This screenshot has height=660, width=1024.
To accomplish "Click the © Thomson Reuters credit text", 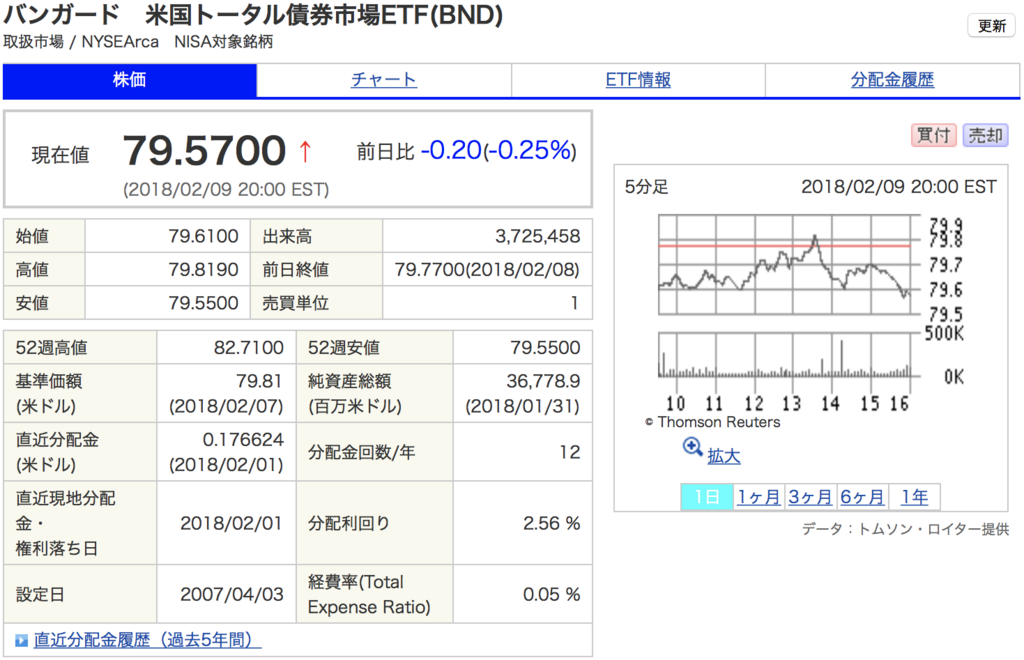I will (x=712, y=422).
